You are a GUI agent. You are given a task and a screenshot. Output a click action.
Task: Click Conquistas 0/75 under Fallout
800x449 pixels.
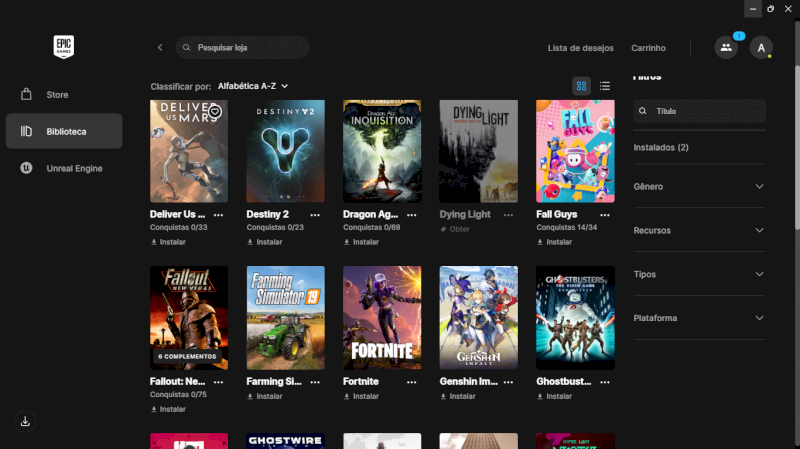(178, 394)
